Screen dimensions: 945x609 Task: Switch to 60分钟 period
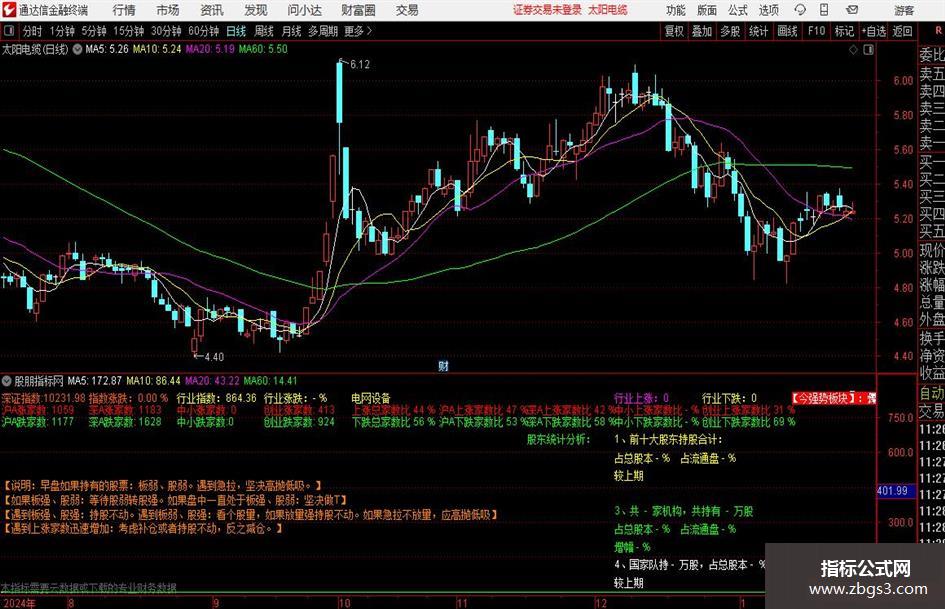click(203, 31)
